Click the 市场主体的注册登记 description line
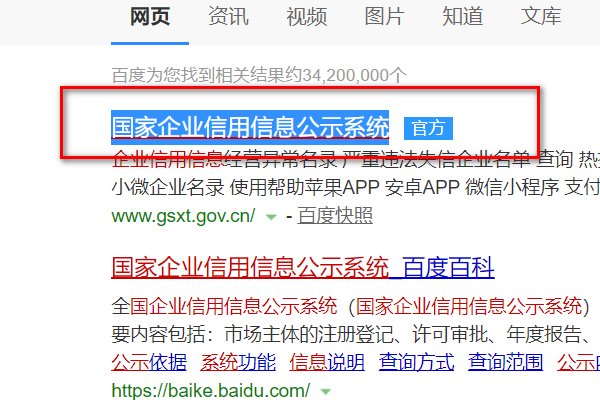The width and height of the screenshot is (600, 400). pos(355,334)
